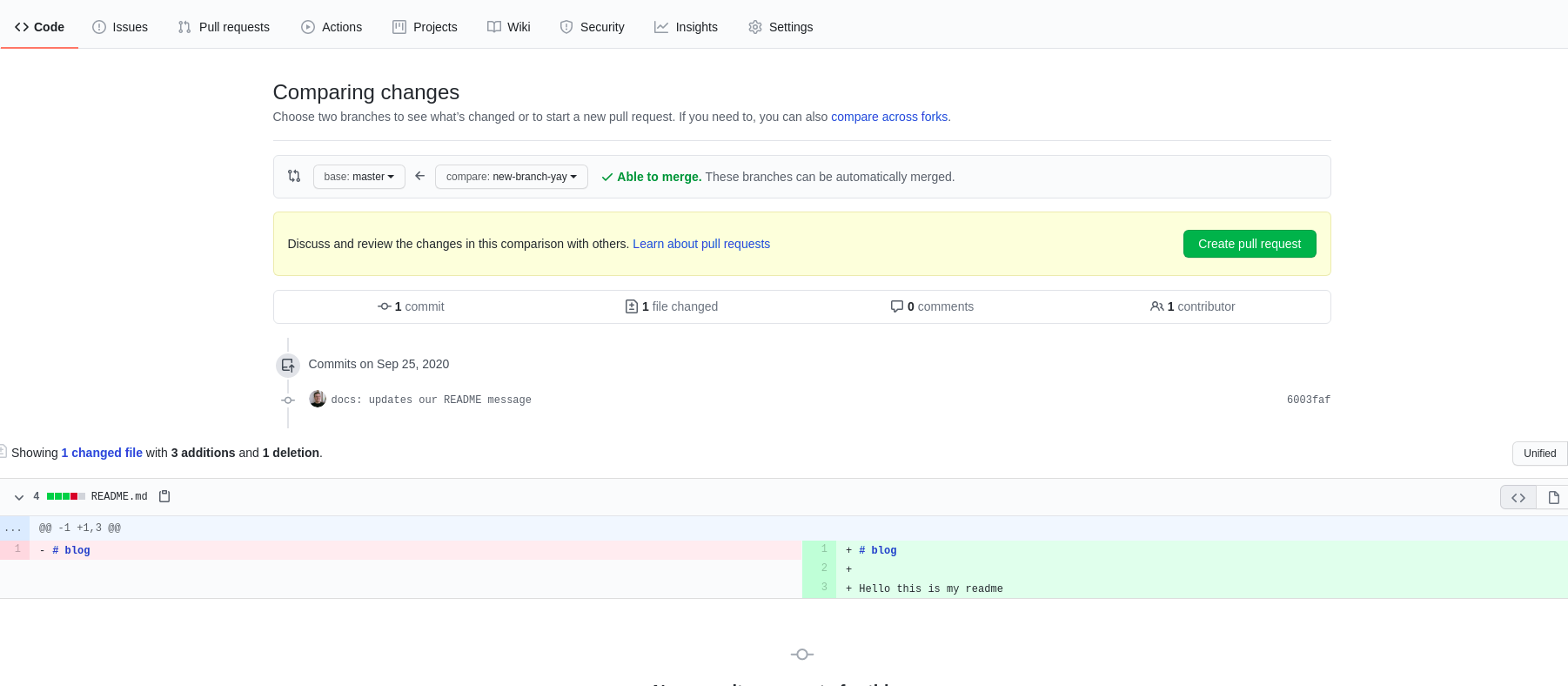Click the diffstat colored blocks

pyautogui.click(x=66, y=496)
